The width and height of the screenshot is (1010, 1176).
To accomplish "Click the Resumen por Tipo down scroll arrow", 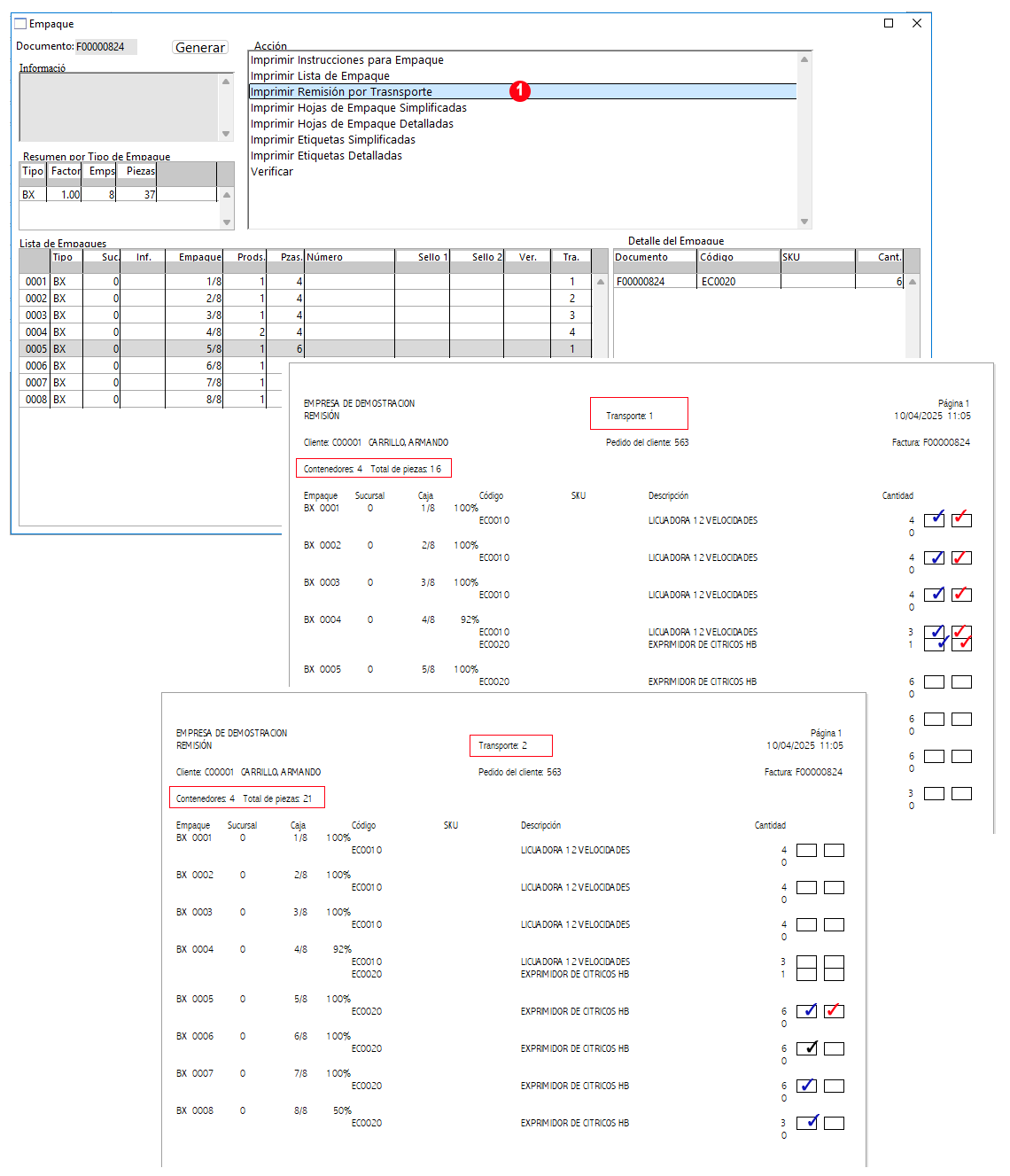I will click(227, 222).
